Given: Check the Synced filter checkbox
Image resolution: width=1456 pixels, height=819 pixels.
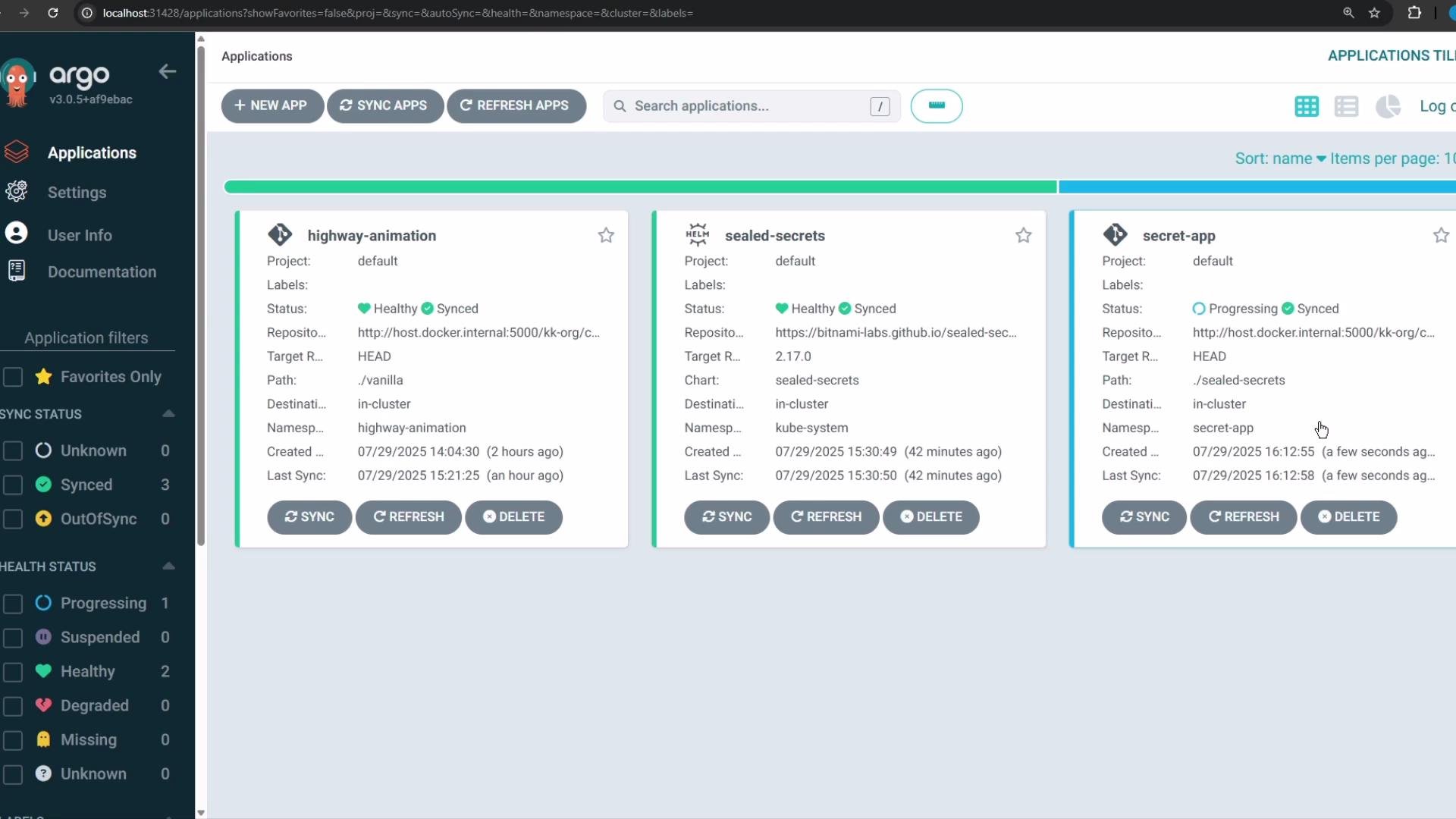Looking at the screenshot, I should click(13, 485).
